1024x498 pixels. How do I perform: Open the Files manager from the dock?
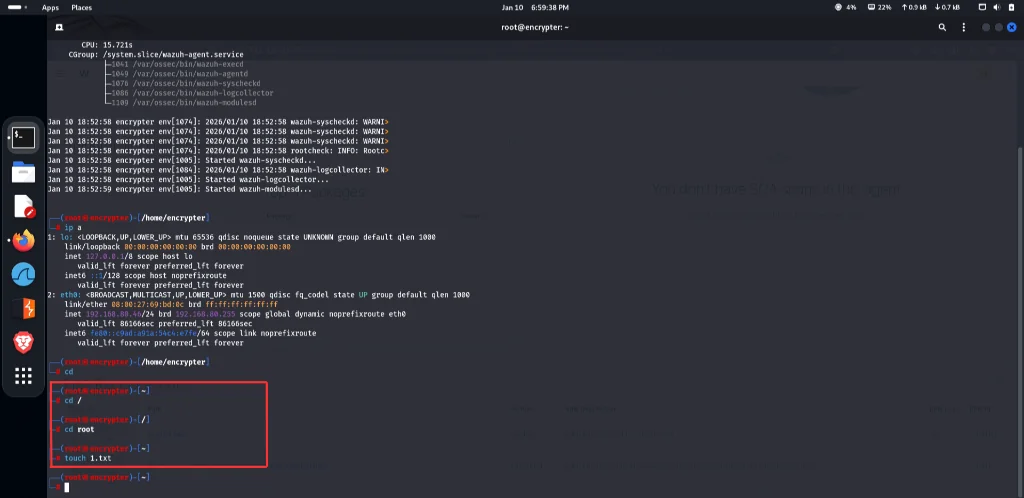tap(24, 172)
